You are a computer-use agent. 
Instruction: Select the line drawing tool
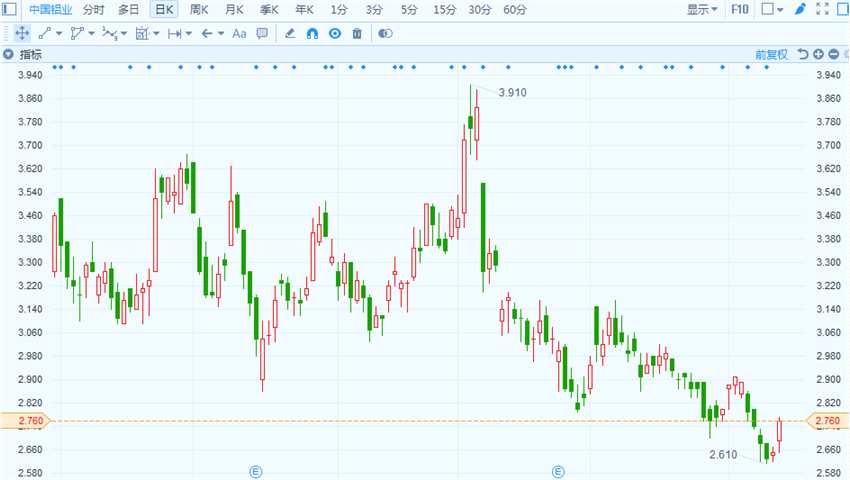[45, 34]
